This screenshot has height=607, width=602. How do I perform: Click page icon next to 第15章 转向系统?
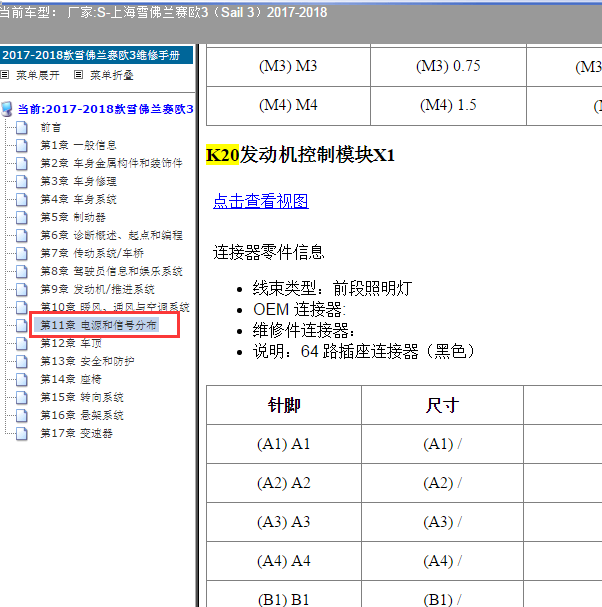(x=22, y=397)
